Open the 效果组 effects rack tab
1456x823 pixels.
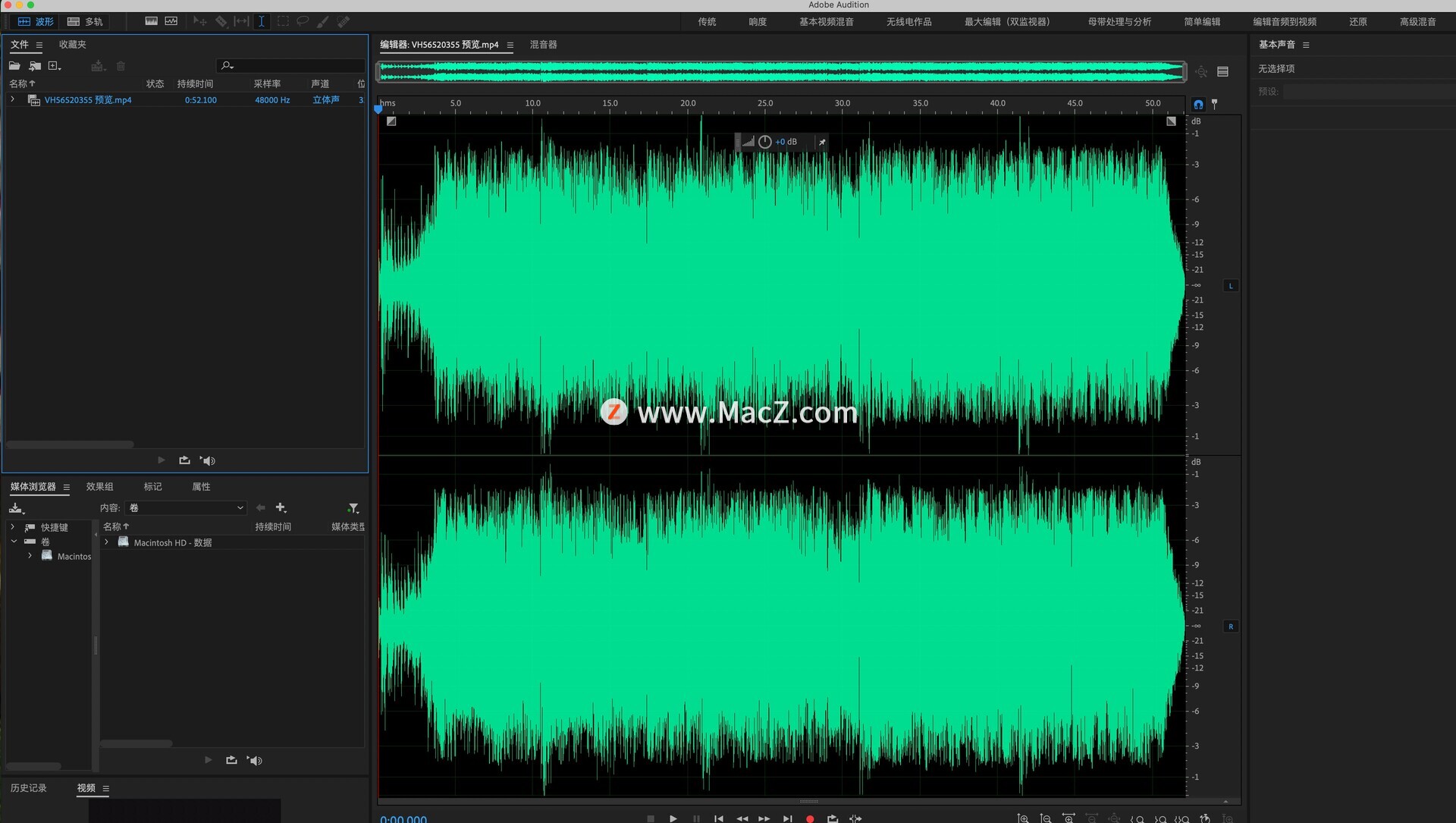tap(99, 487)
